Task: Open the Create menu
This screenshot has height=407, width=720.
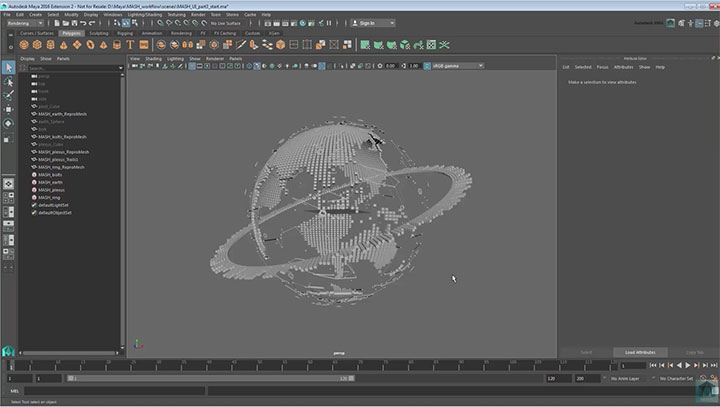Action: (35, 15)
